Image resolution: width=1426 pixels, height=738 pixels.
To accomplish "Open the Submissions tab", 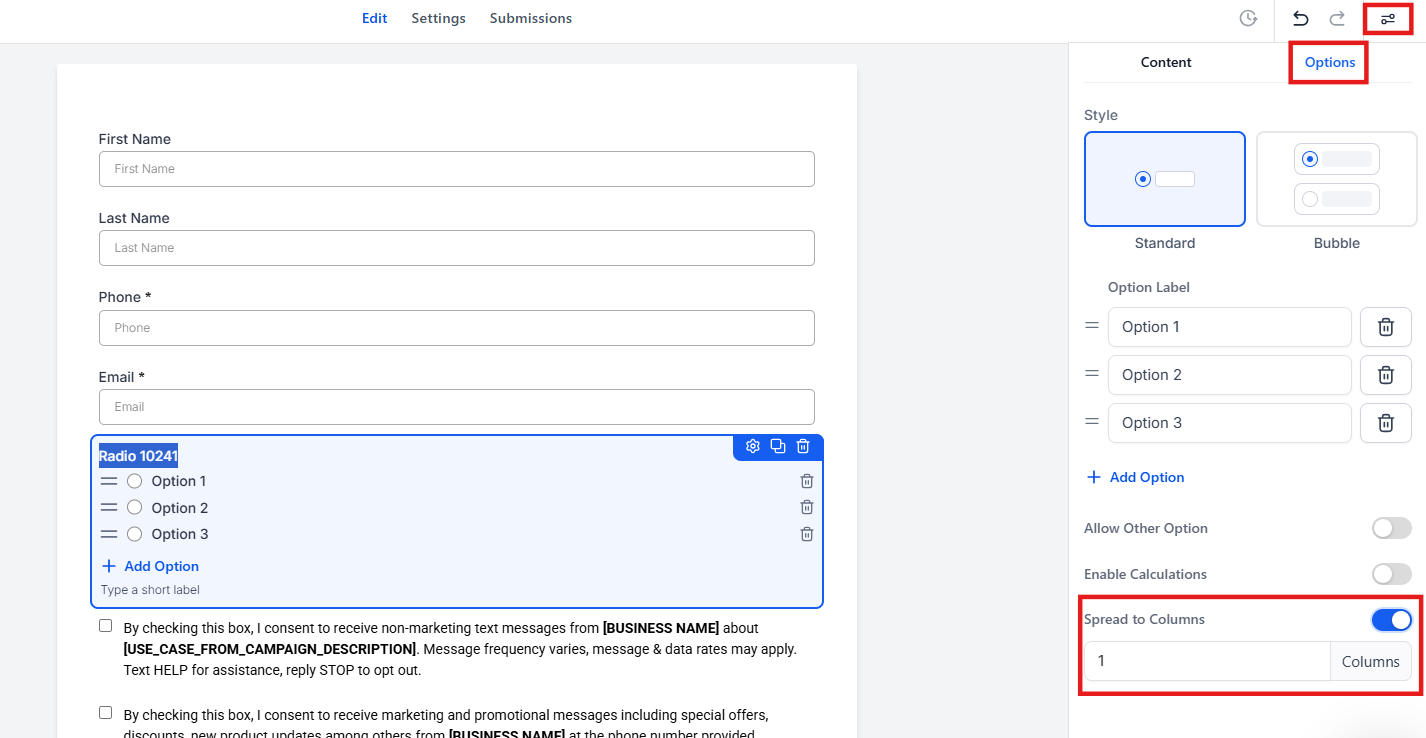I will point(530,18).
